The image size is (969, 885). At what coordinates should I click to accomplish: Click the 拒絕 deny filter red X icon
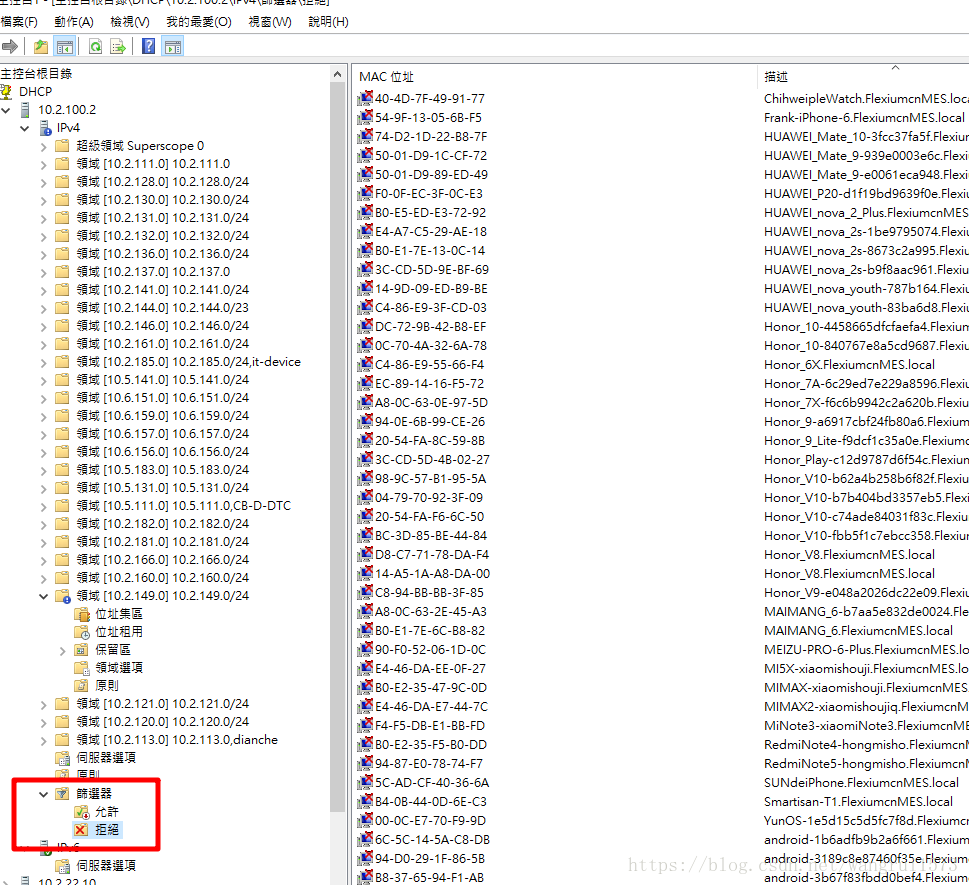pyautogui.click(x=81, y=830)
